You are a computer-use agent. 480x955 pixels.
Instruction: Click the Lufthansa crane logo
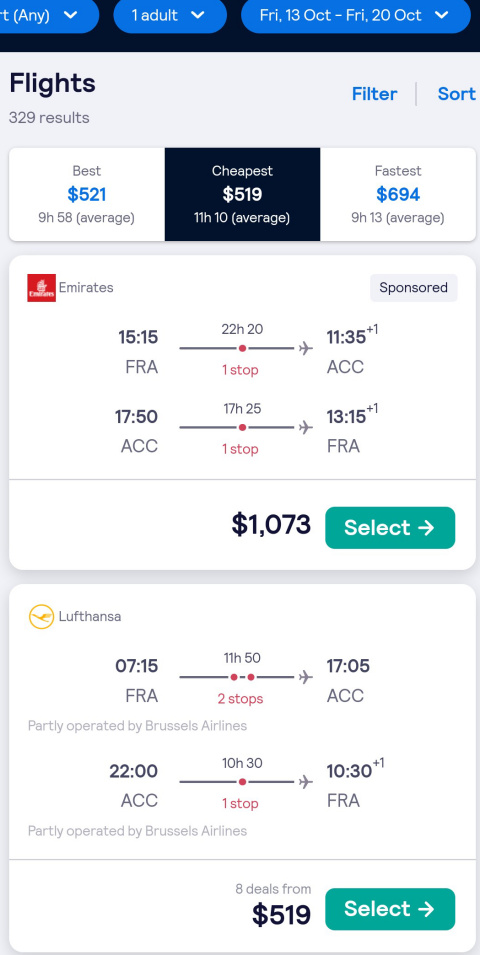(41, 616)
